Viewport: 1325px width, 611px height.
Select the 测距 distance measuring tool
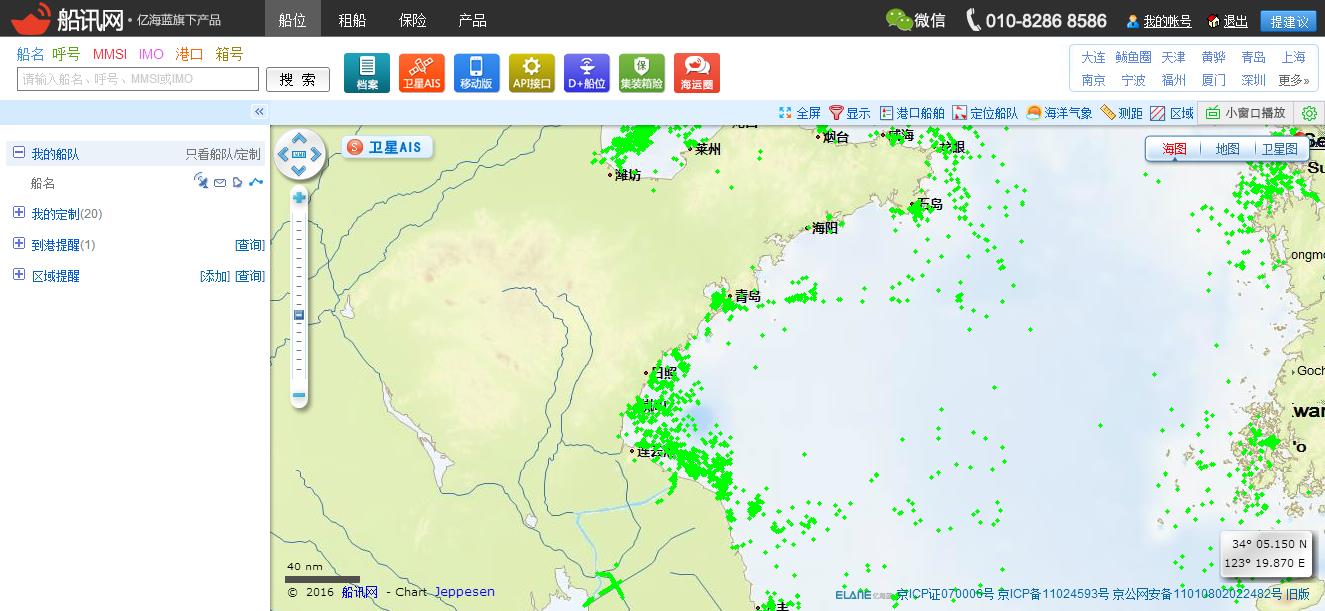pyautogui.click(x=1121, y=113)
